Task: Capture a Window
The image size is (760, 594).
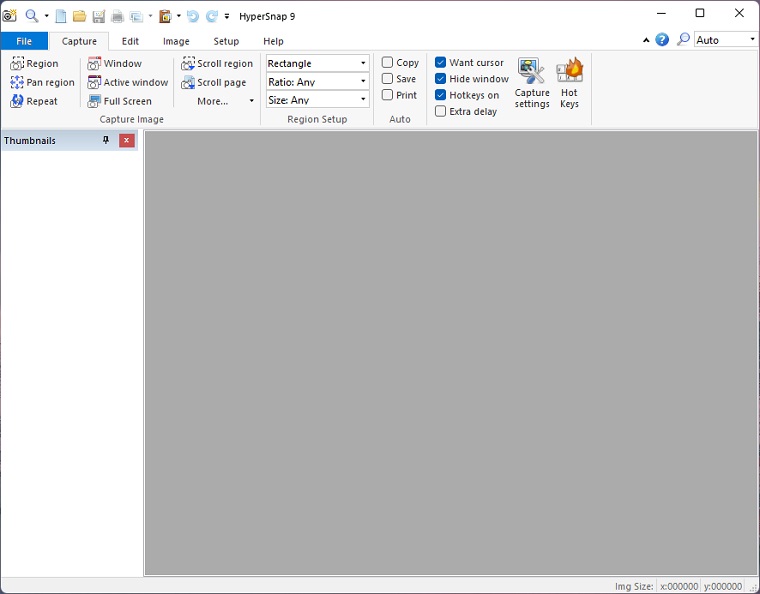Action: [x=115, y=63]
